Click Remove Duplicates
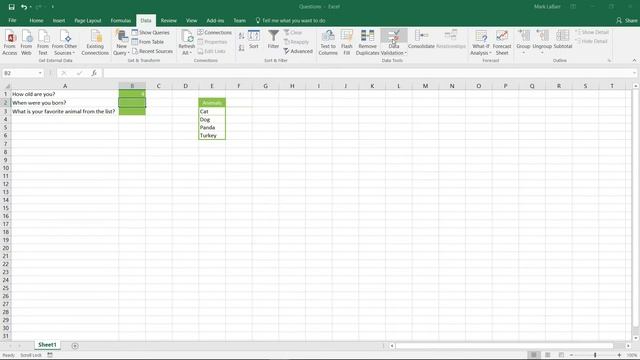The height and width of the screenshot is (360, 640). coord(367,42)
